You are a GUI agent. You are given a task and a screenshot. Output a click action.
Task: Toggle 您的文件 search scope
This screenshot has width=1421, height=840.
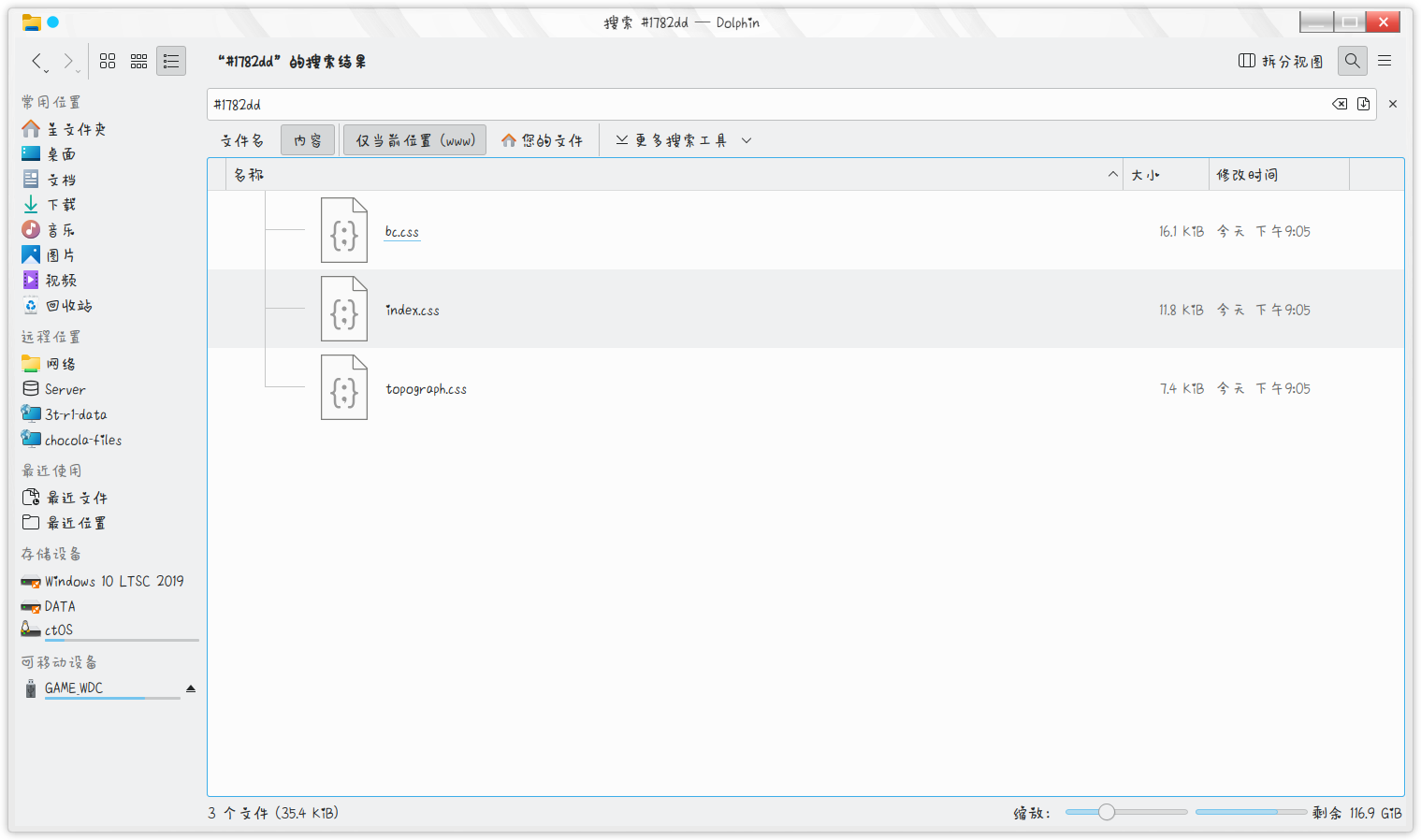tap(543, 140)
